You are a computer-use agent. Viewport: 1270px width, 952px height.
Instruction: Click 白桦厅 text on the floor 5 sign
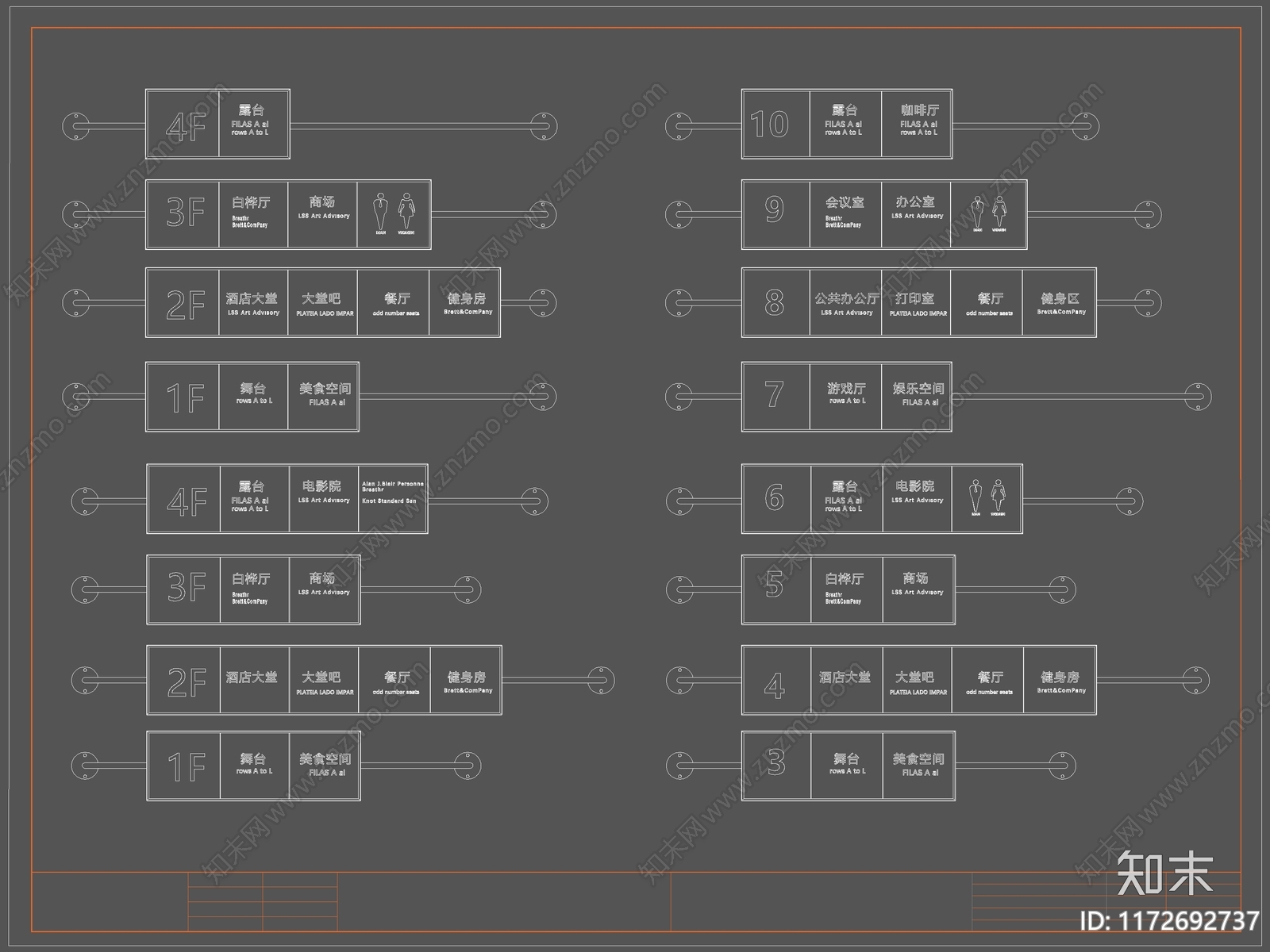pos(845,578)
